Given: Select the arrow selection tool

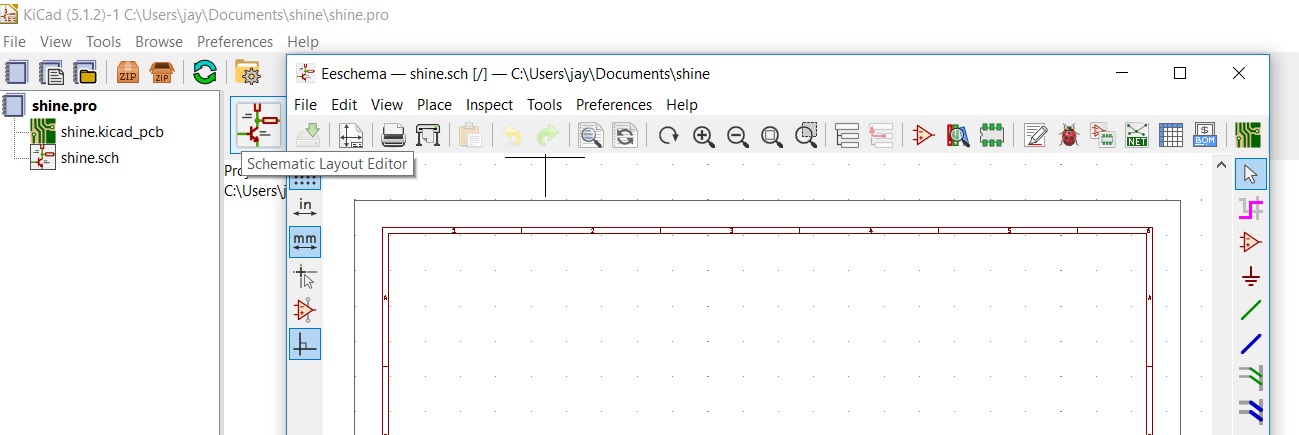Looking at the screenshot, I should point(1250,174).
